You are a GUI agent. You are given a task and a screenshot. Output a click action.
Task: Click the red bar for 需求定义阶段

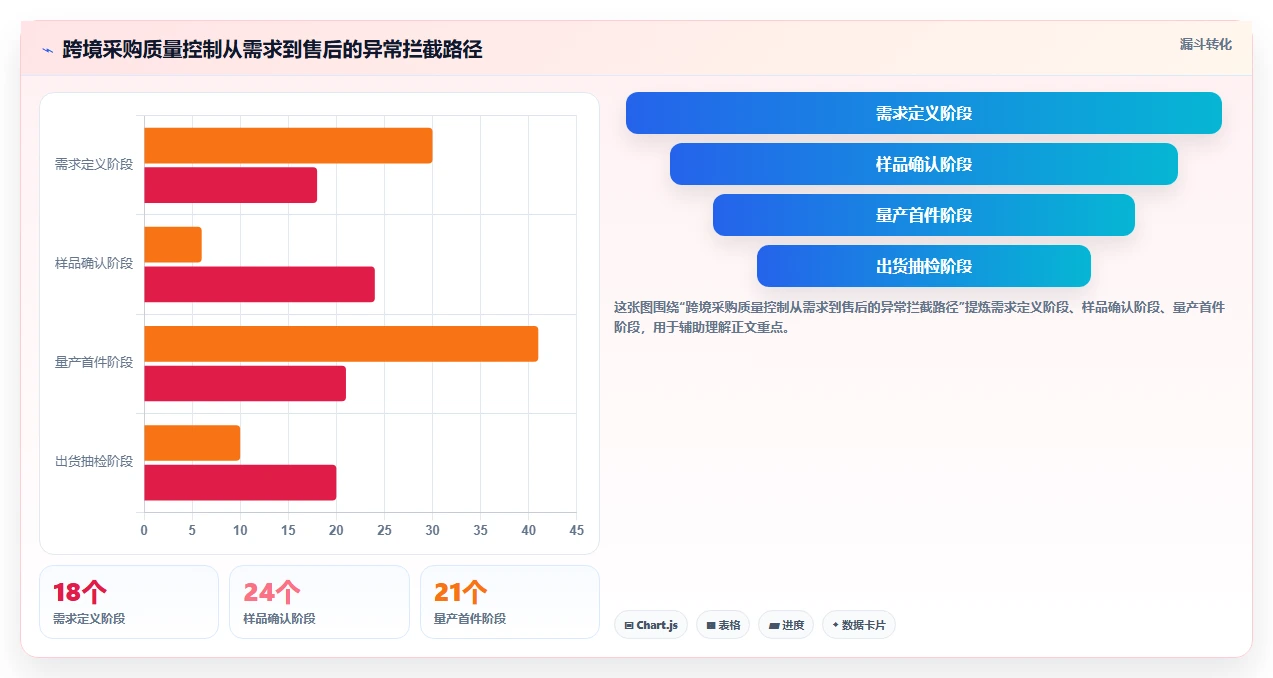[x=231, y=185]
